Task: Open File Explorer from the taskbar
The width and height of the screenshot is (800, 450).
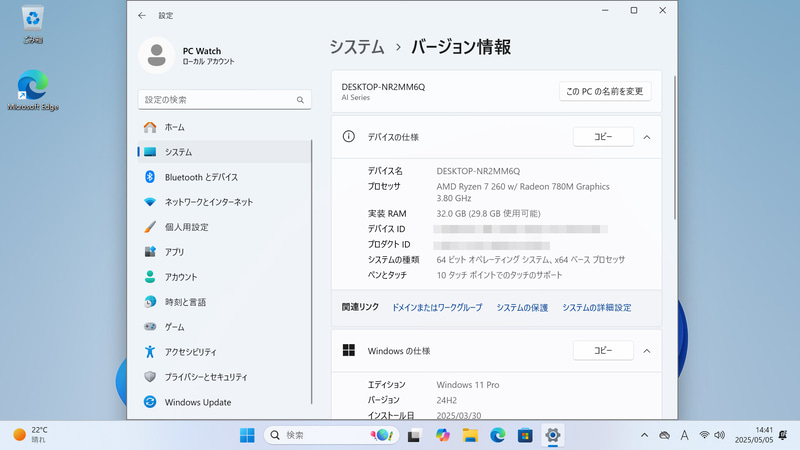Action: (470, 435)
